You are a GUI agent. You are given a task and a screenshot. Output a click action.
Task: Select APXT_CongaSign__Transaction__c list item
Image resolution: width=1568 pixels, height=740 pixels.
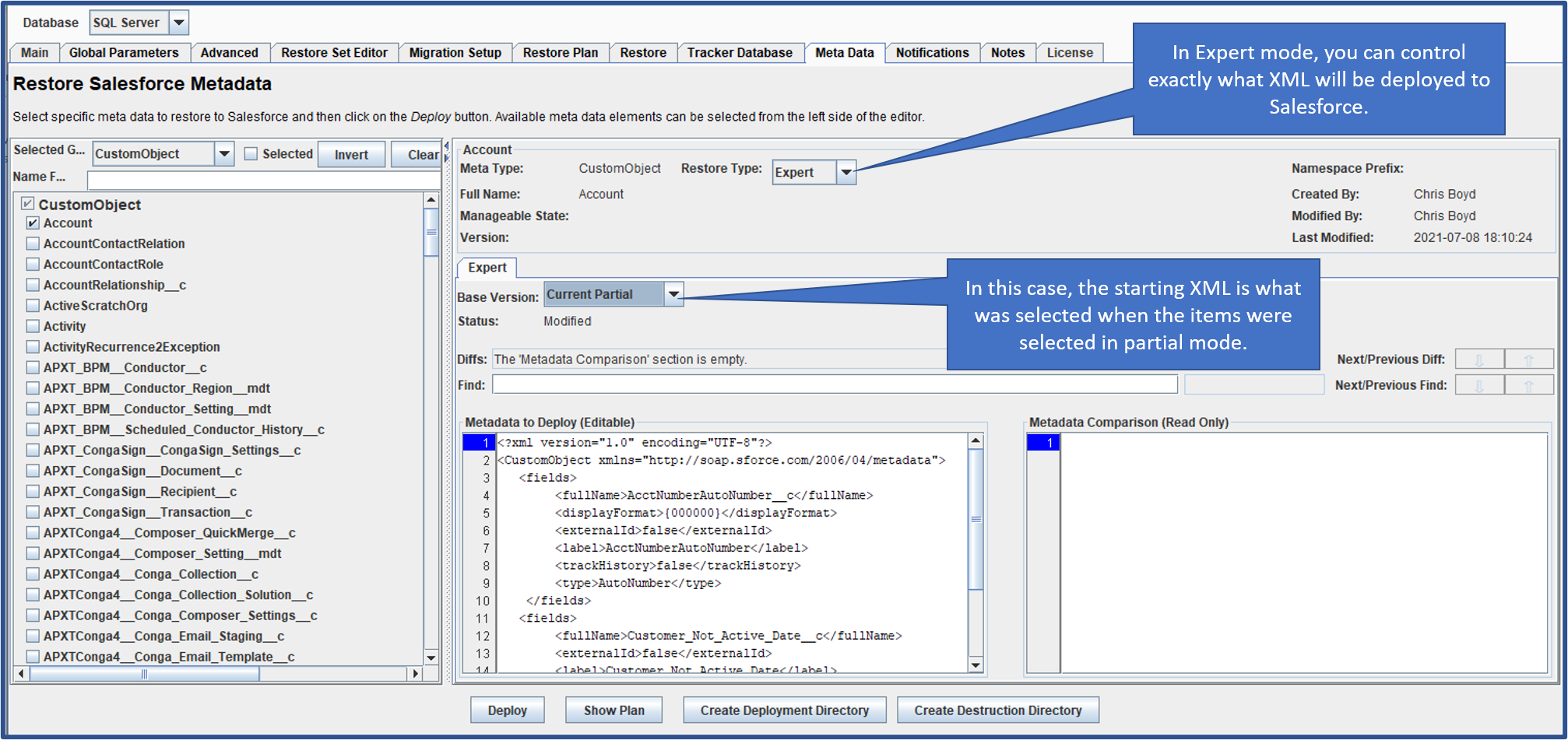(x=148, y=512)
